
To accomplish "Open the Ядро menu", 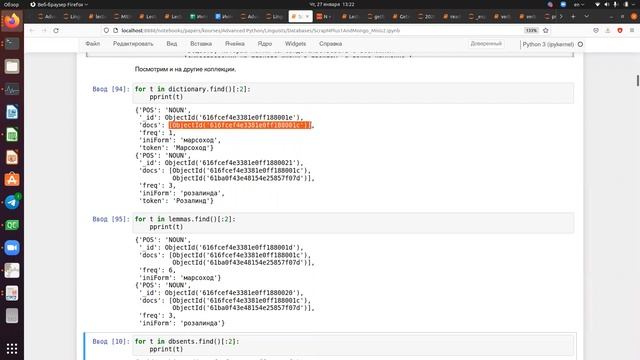I will point(264,44).
